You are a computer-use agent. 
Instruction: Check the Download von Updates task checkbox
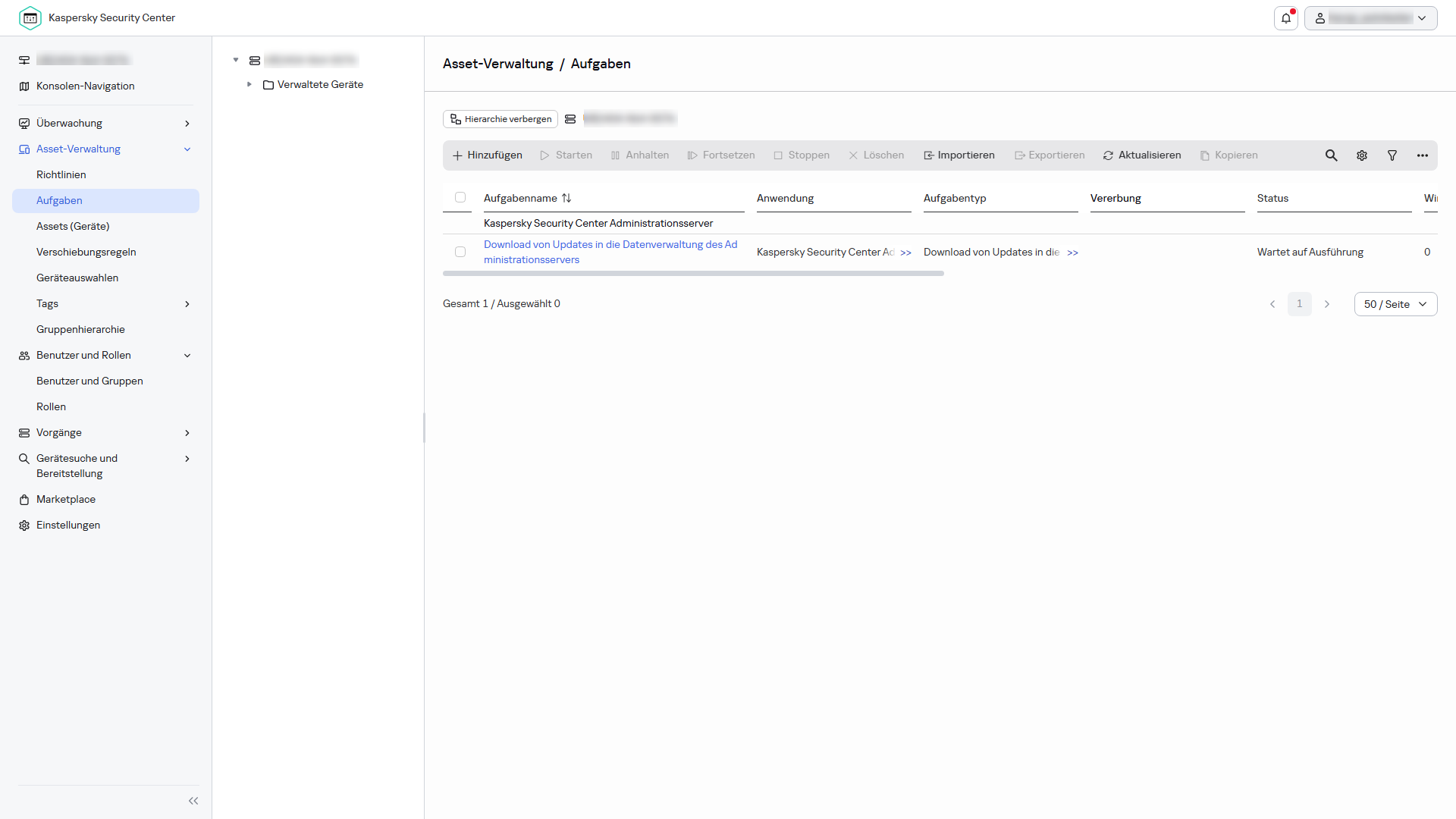[x=460, y=252]
